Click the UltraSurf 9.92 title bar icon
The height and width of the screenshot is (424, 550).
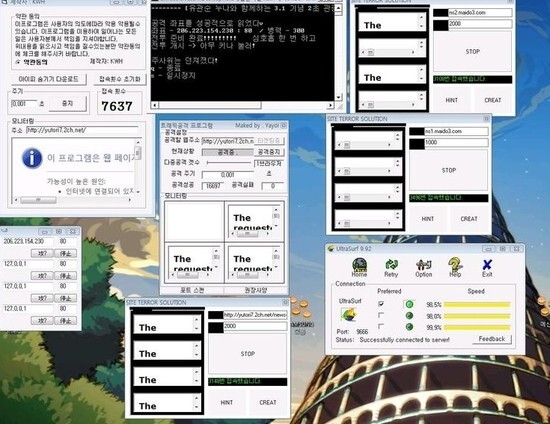tap(330, 249)
